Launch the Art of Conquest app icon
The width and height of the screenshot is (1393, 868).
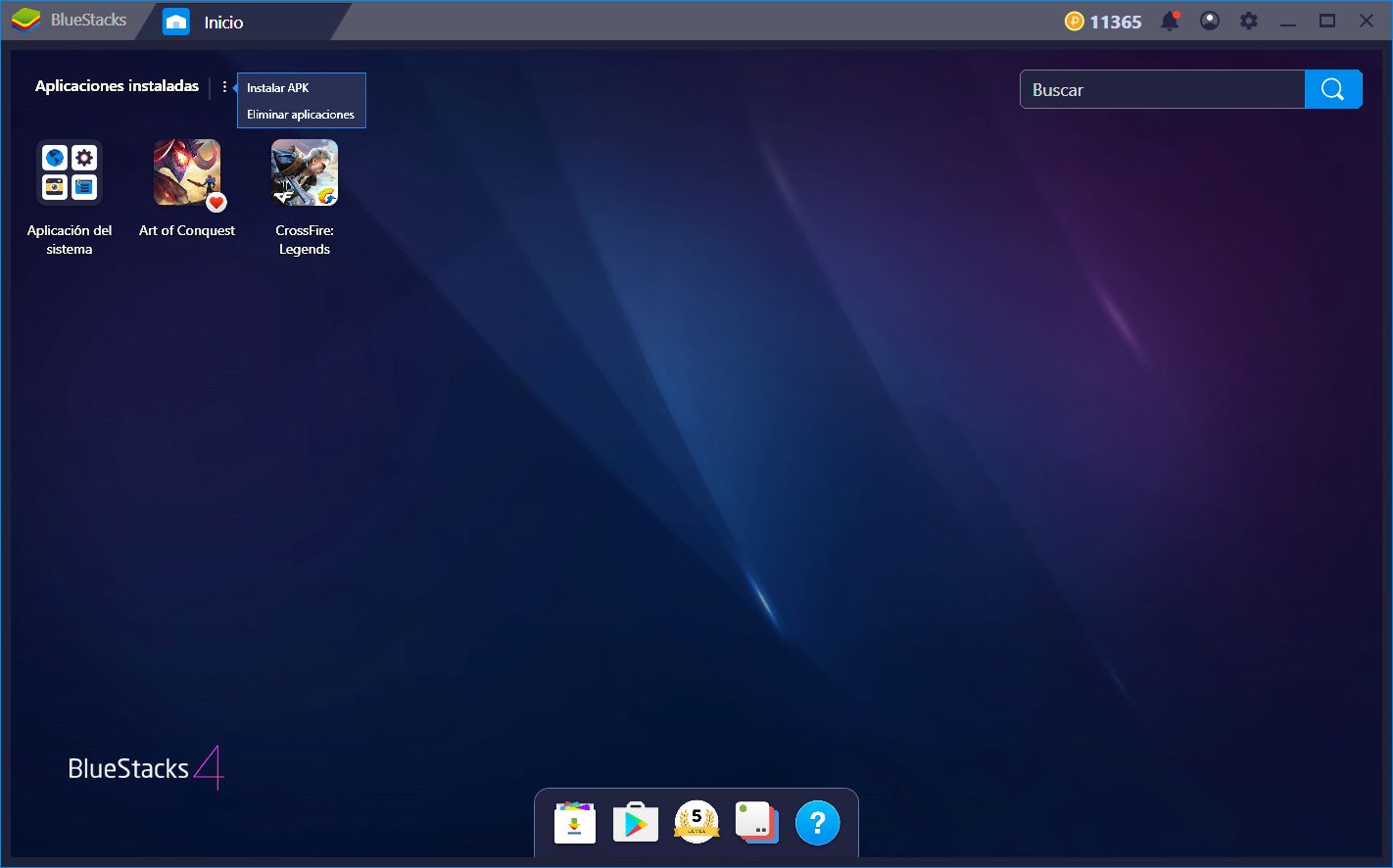click(x=187, y=172)
